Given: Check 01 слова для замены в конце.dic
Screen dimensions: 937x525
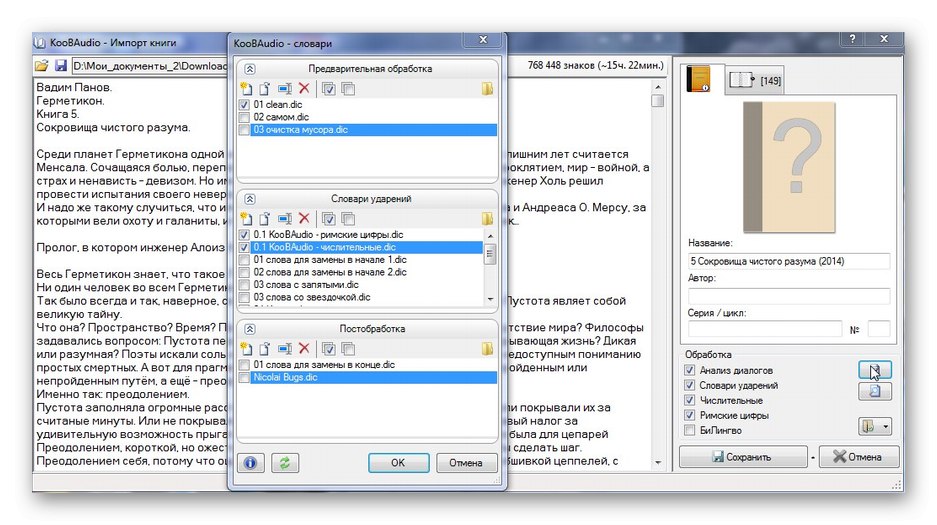Looking at the screenshot, I should (x=244, y=365).
